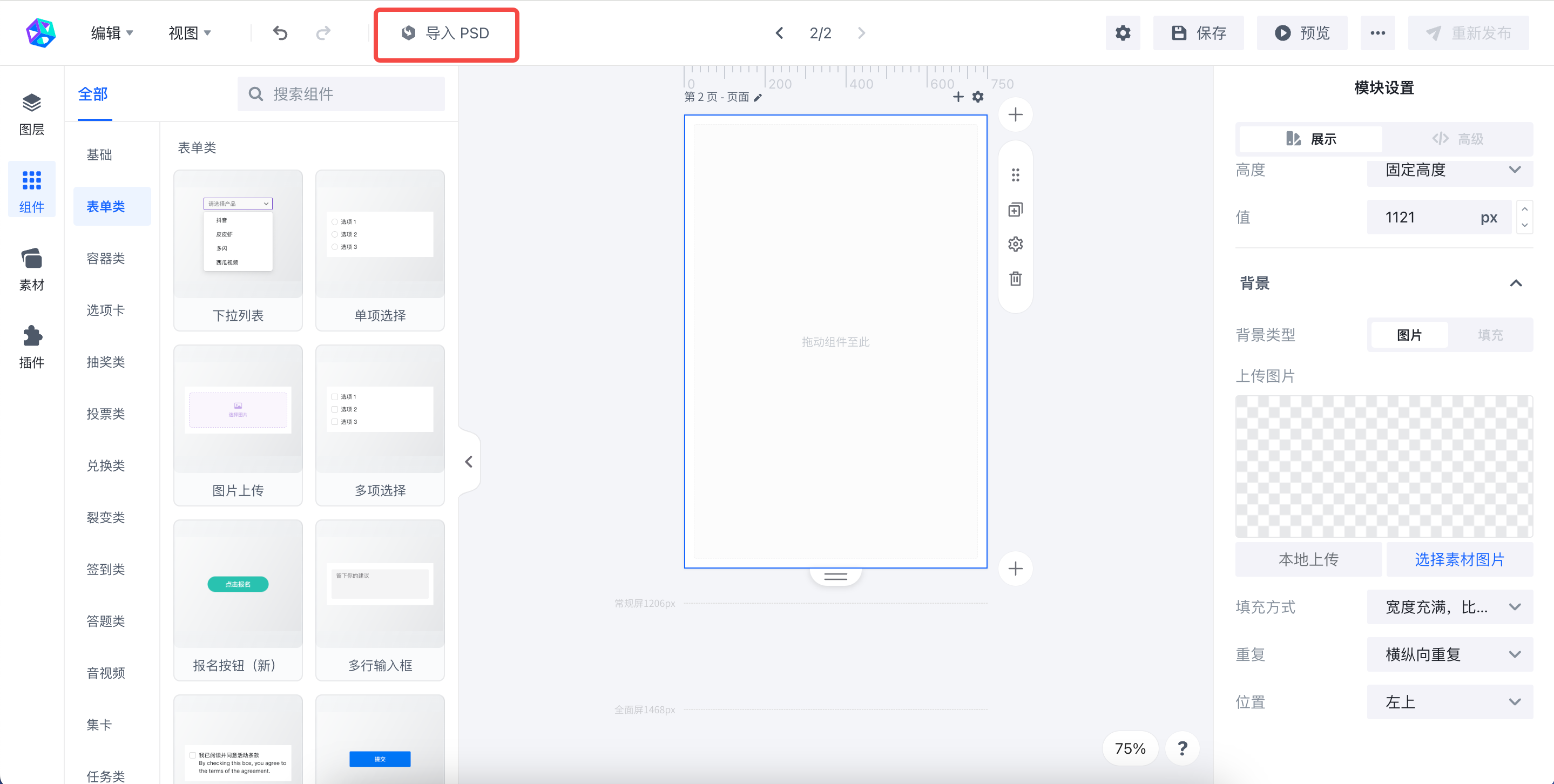Click the 预览 preview button
Viewport: 1554px width, 784px height.
tap(1302, 32)
